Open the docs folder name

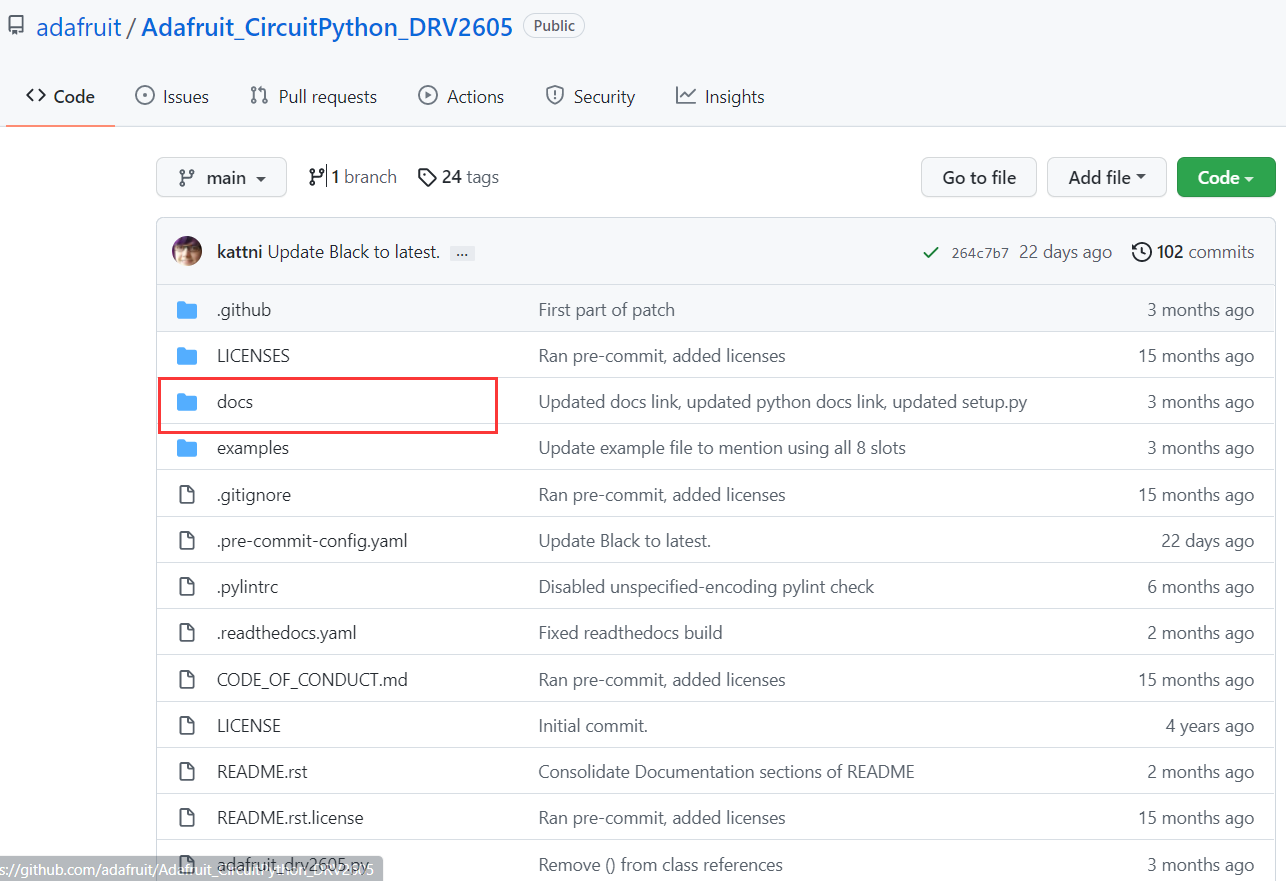click(235, 402)
